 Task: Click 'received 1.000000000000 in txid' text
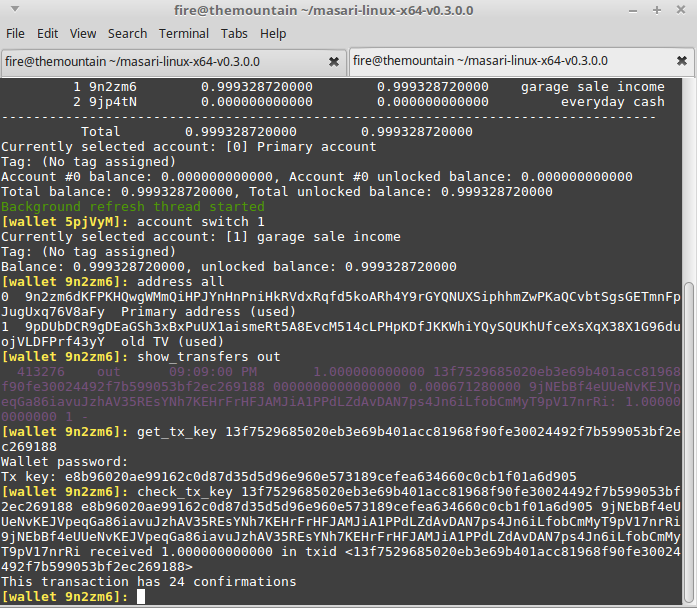pyautogui.click(x=213, y=552)
